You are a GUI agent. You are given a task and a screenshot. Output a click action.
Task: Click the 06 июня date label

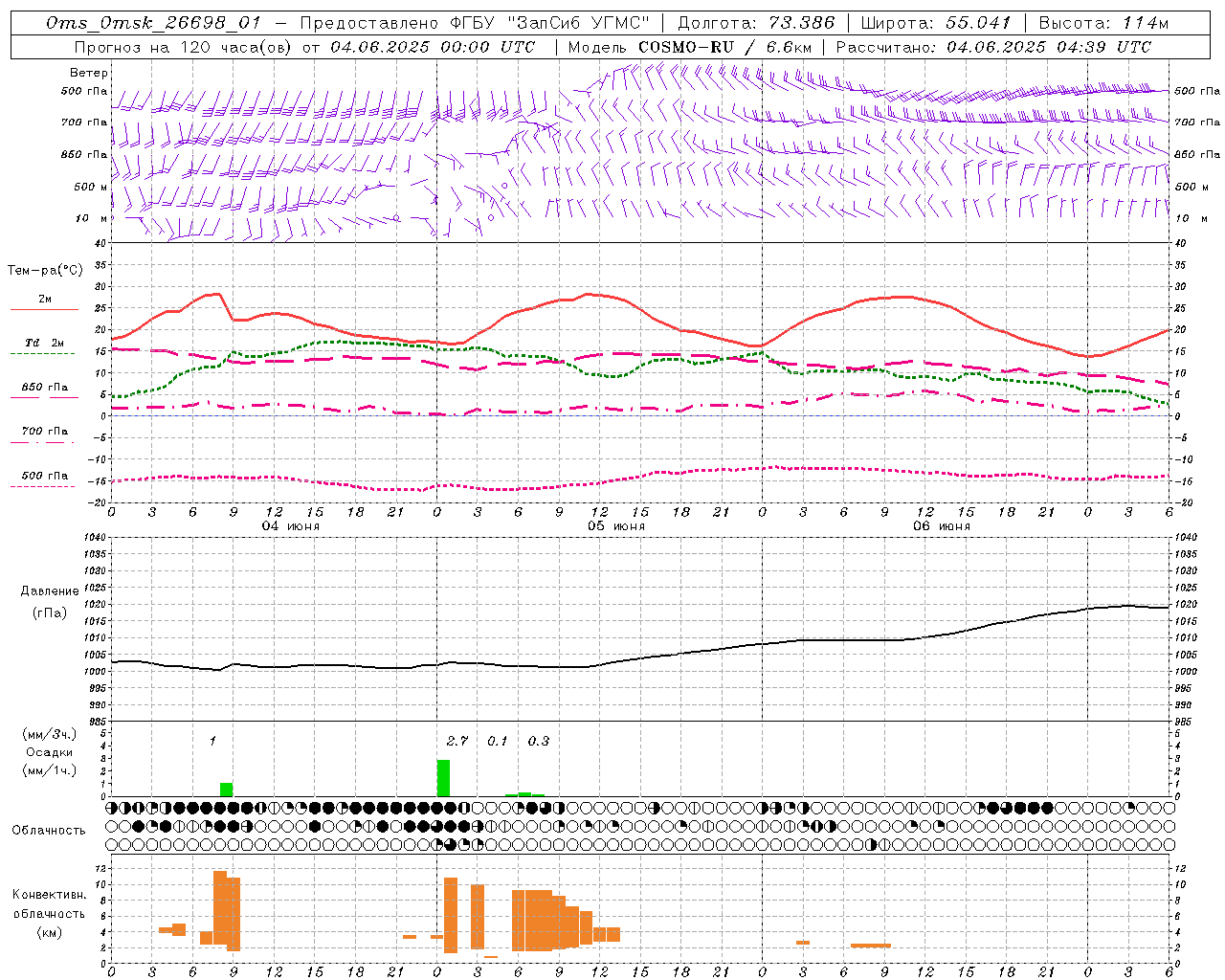pos(942,525)
